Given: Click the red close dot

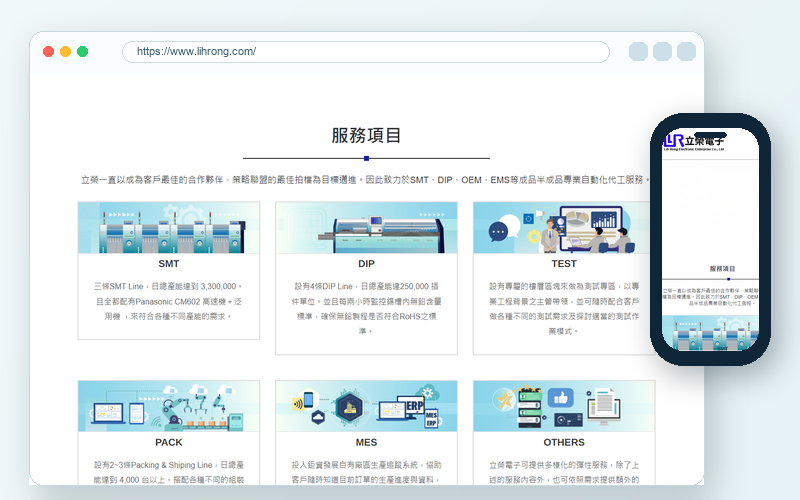Looking at the screenshot, I should pos(48,52).
